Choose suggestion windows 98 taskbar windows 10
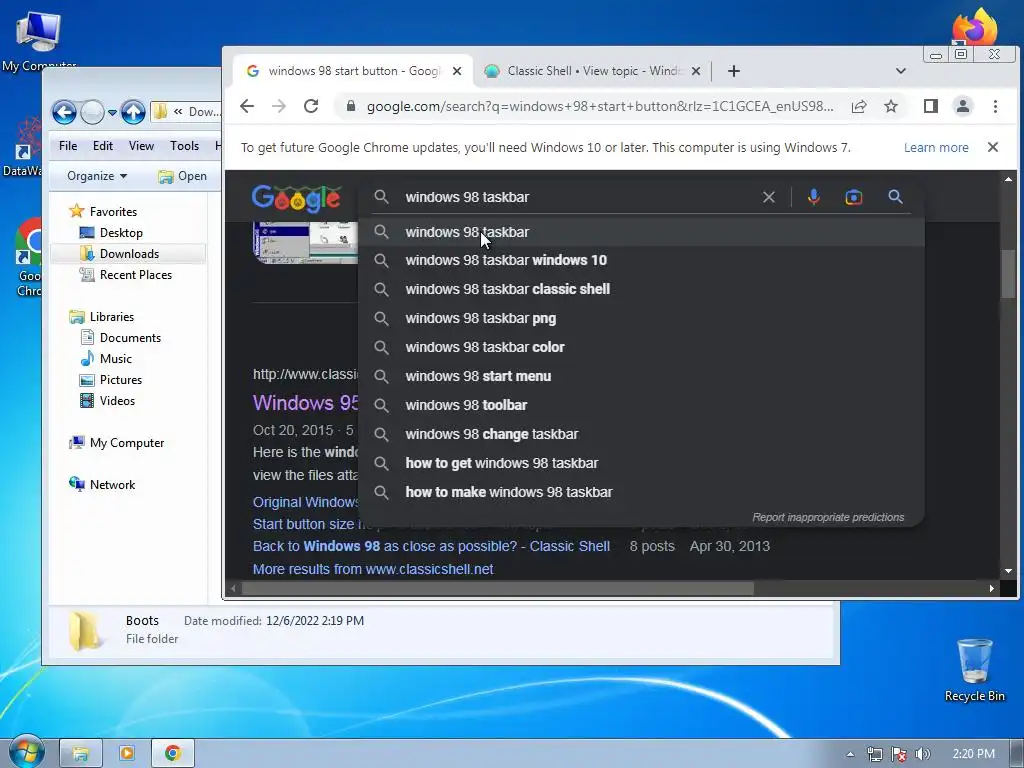This screenshot has height=768, width=1024. tap(641, 260)
